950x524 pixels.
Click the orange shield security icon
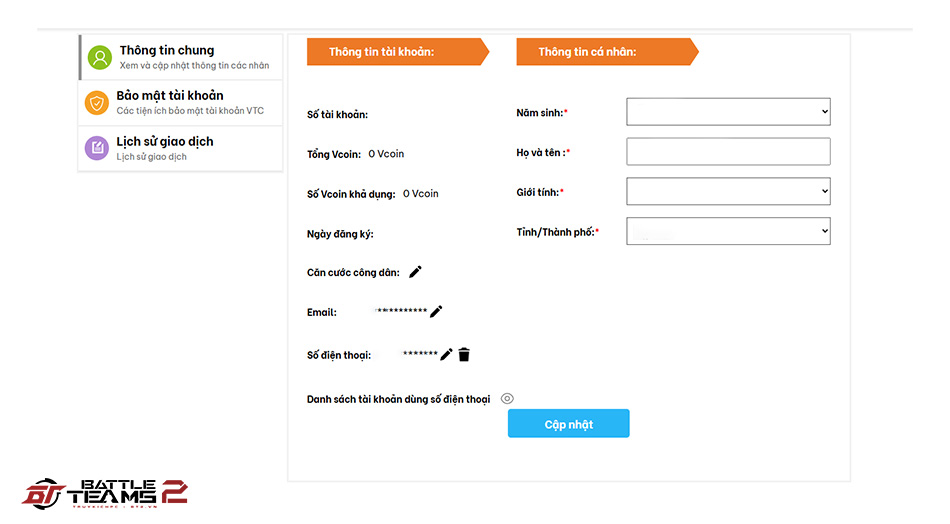tap(96, 103)
